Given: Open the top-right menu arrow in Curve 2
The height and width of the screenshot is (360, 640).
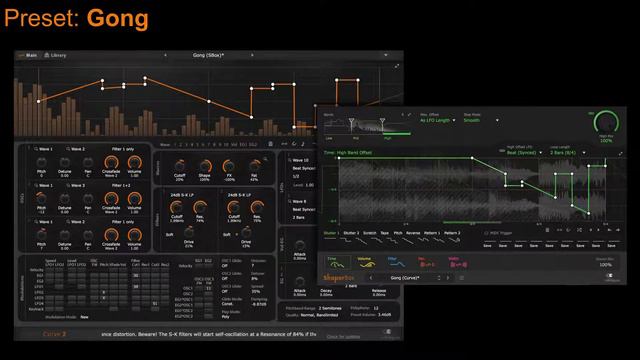Looking at the screenshot, I should coord(386,55).
